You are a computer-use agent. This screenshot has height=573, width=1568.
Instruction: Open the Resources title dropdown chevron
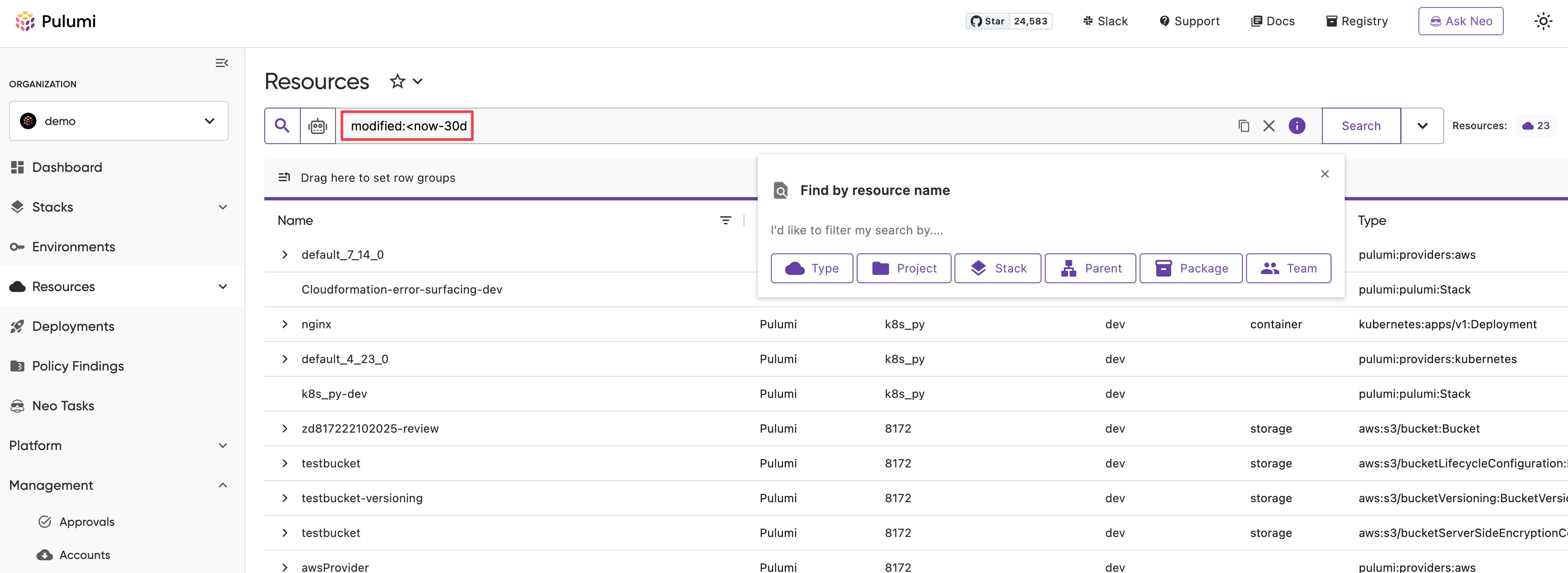coord(418,82)
